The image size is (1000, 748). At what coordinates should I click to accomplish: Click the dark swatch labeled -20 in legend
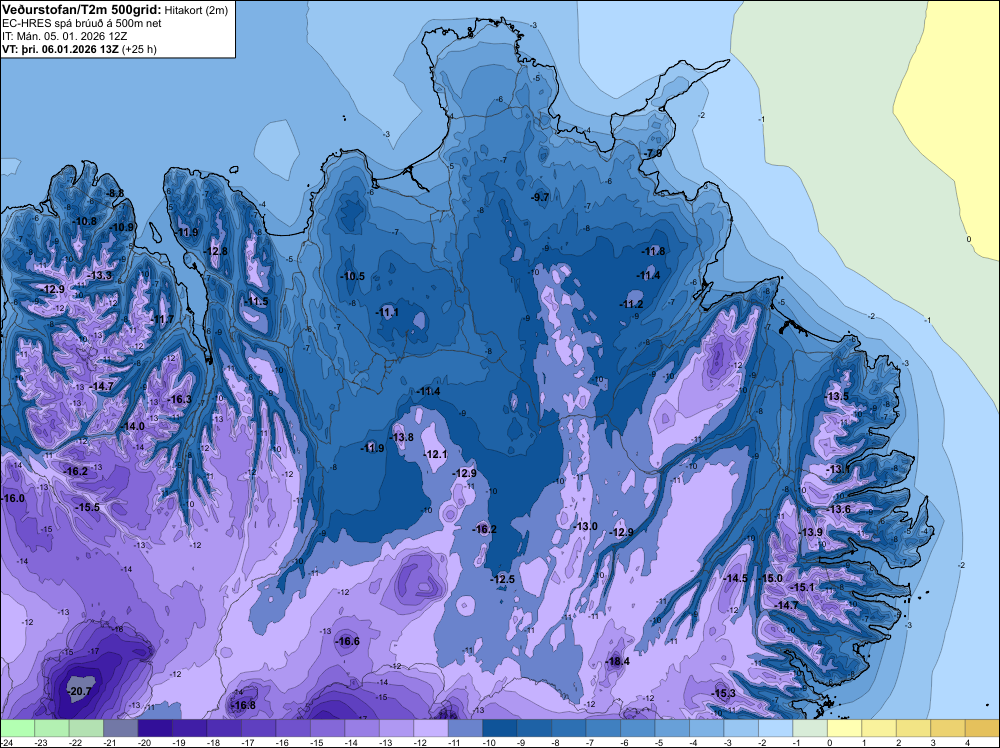tap(155, 728)
